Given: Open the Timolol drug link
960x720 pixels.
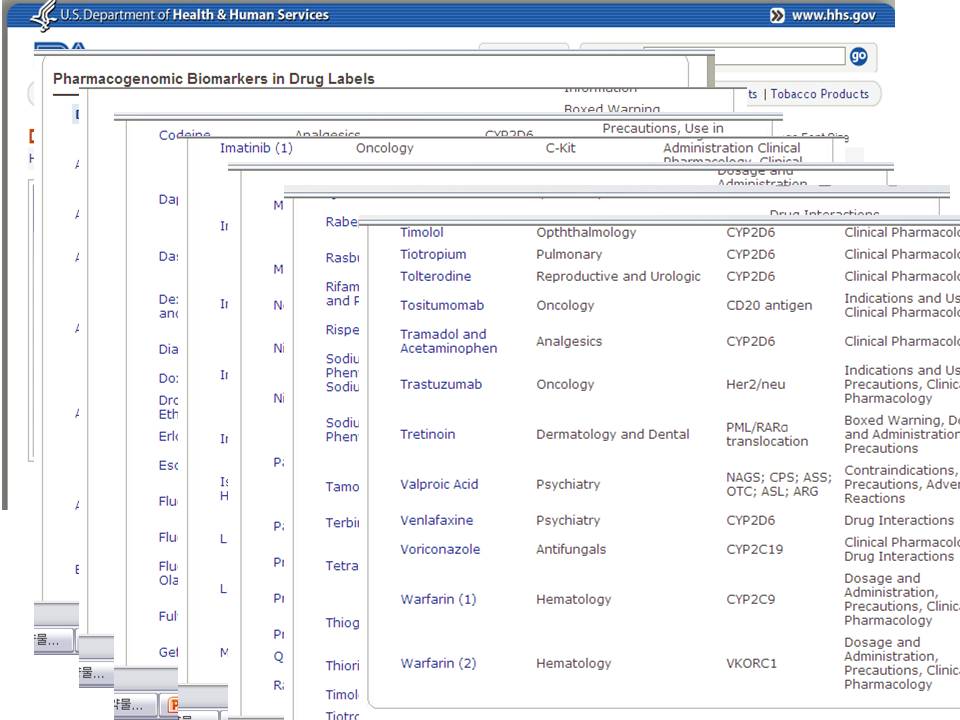Looking at the screenshot, I should point(422,232).
